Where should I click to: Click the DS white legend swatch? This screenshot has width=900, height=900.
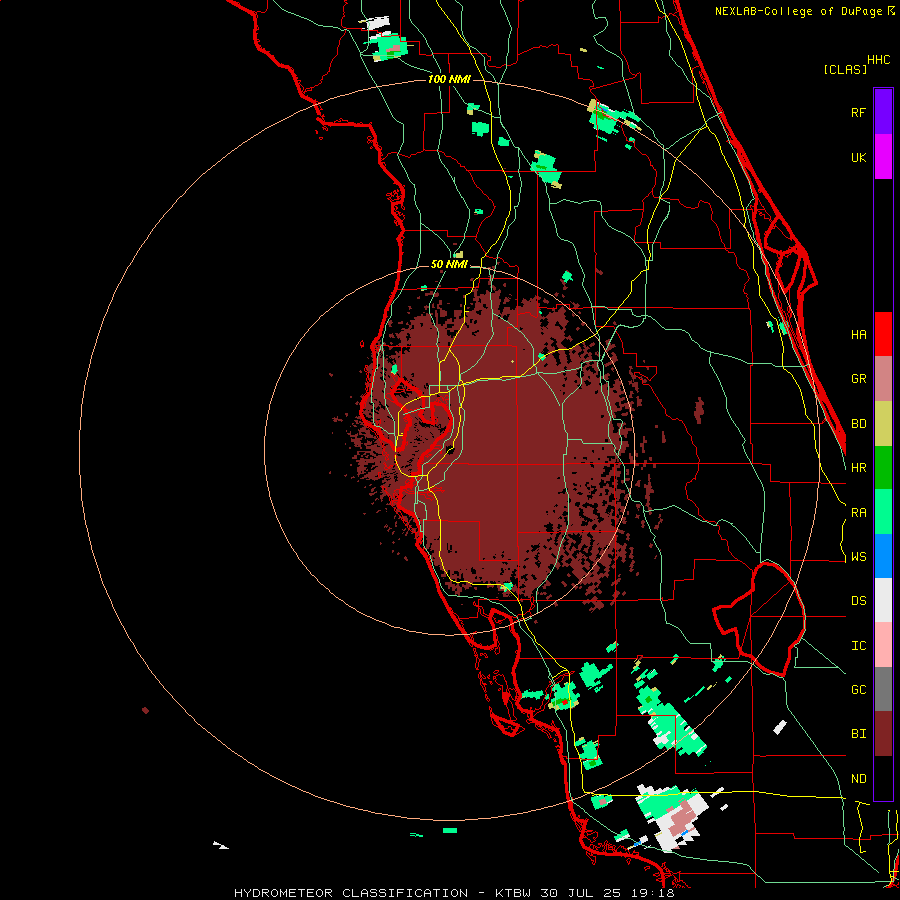click(883, 600)
